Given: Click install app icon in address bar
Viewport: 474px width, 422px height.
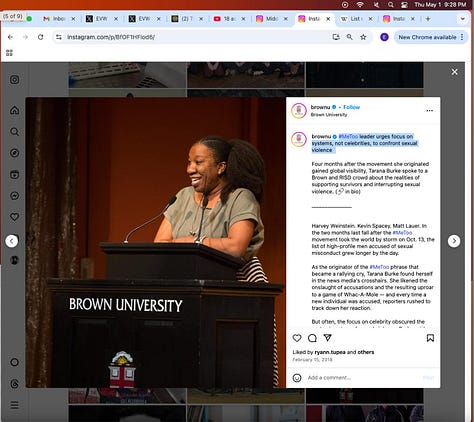Looking at the screenshot, I should pyautogui.click(x=336, y=37).
